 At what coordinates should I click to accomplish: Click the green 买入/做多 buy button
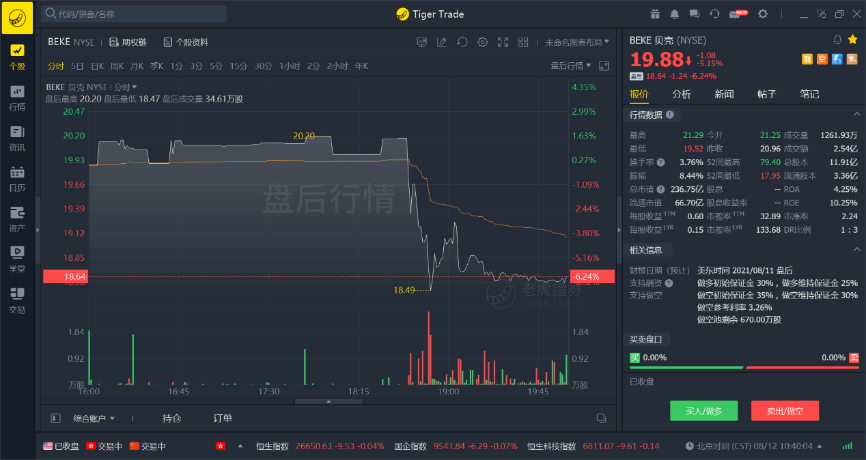tap(704, 410)
